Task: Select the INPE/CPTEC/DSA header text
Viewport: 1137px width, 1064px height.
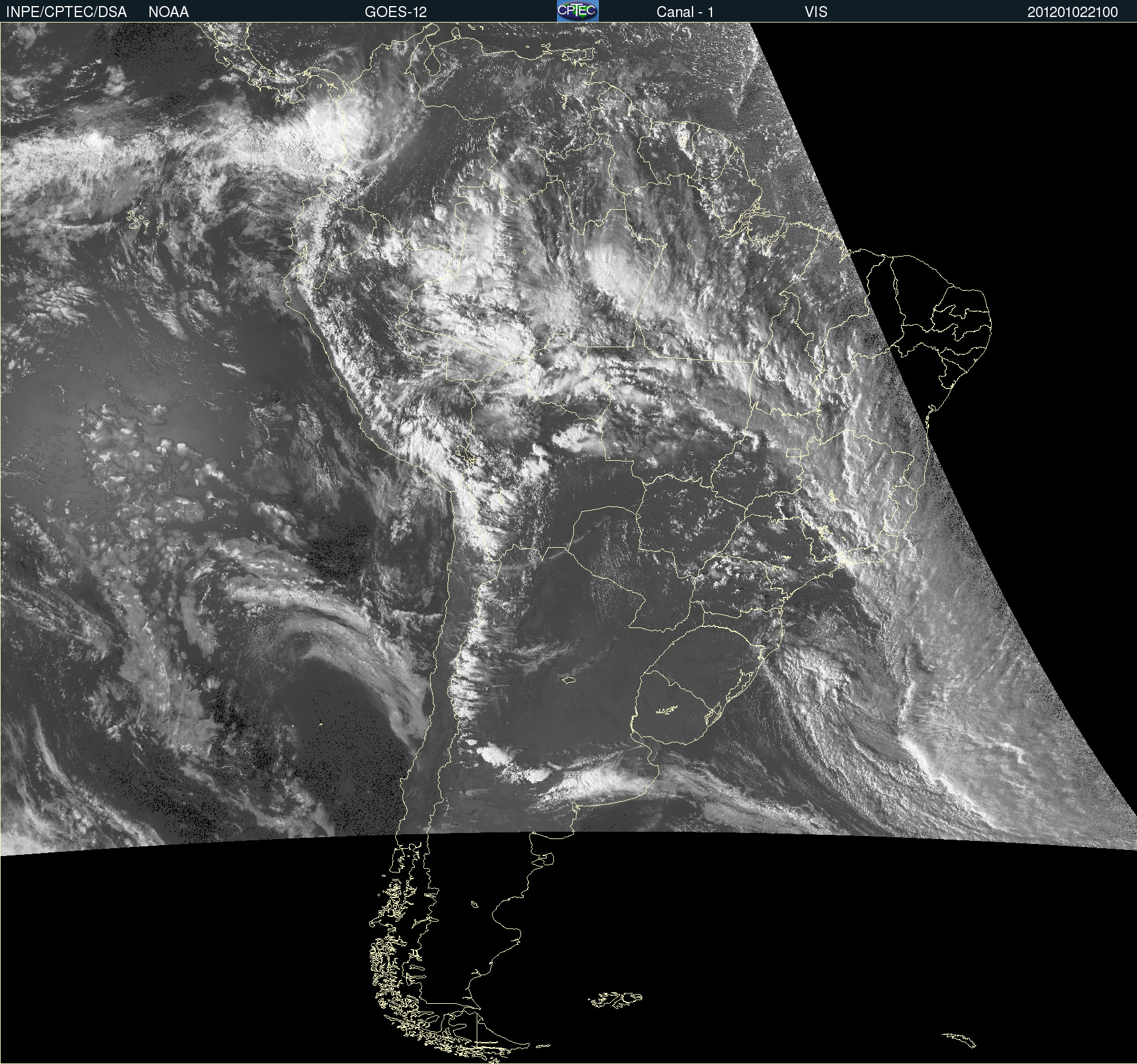Action: pyautogui.click(x=66, y=12)
